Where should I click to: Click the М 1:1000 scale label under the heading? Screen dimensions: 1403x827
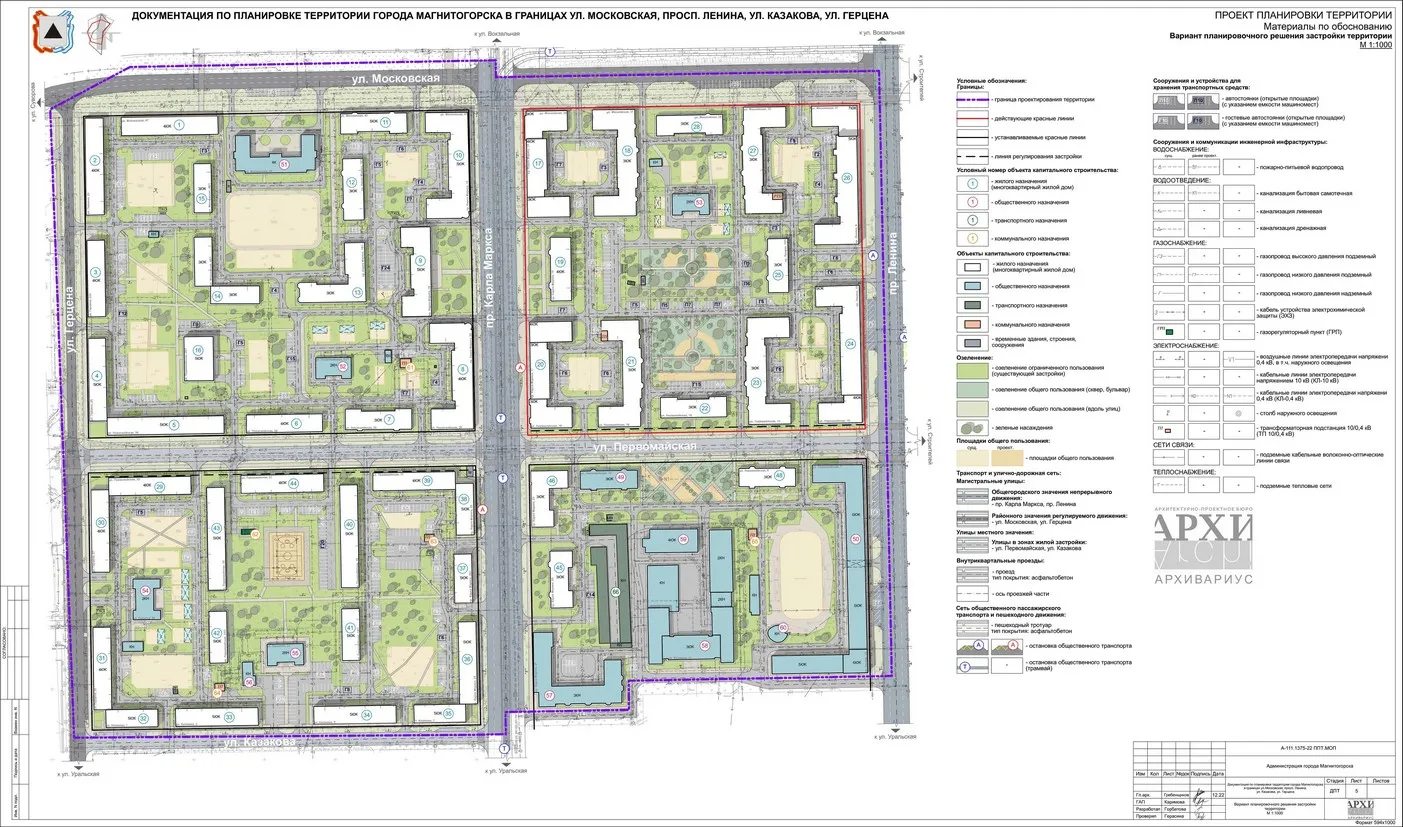pos(1376,45)
